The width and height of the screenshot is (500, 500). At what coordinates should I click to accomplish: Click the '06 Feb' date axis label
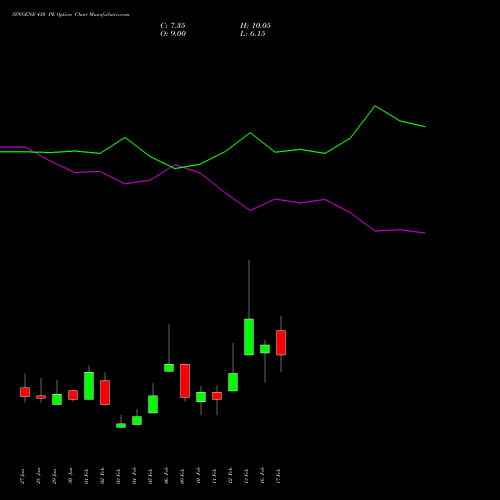(x=167, y=476)
